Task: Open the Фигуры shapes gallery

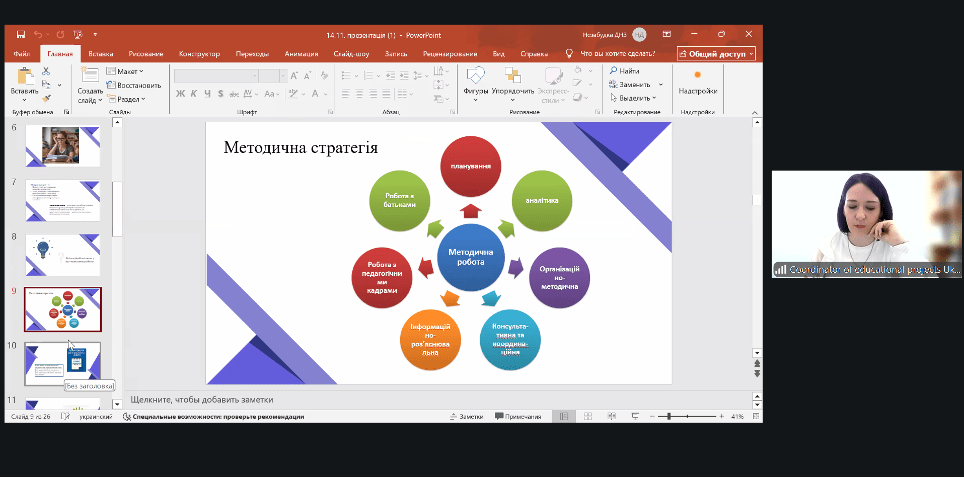Action: pos(476,78)
